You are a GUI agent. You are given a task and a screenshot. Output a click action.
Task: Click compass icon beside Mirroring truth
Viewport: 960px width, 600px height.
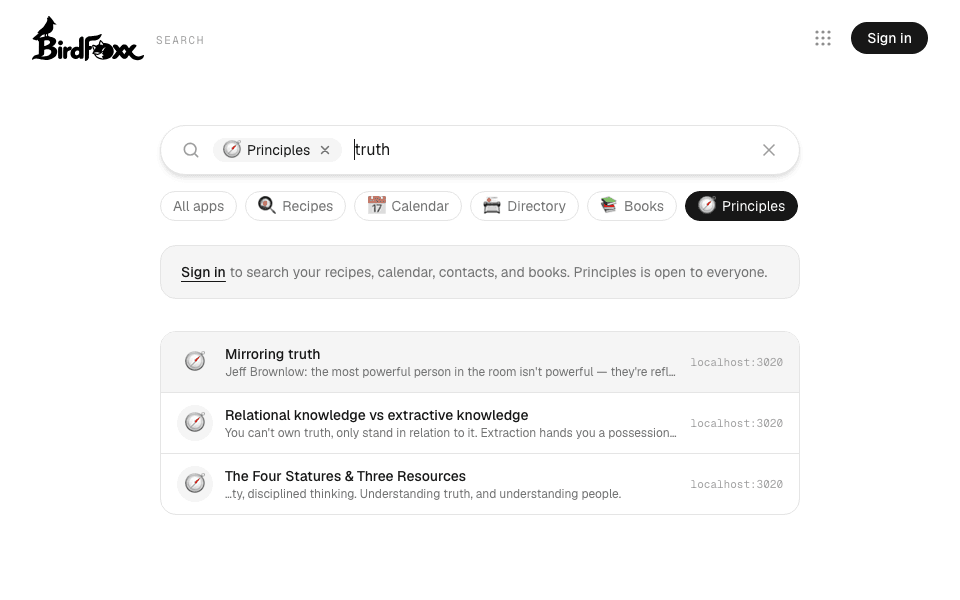click(x=195, y=361)
